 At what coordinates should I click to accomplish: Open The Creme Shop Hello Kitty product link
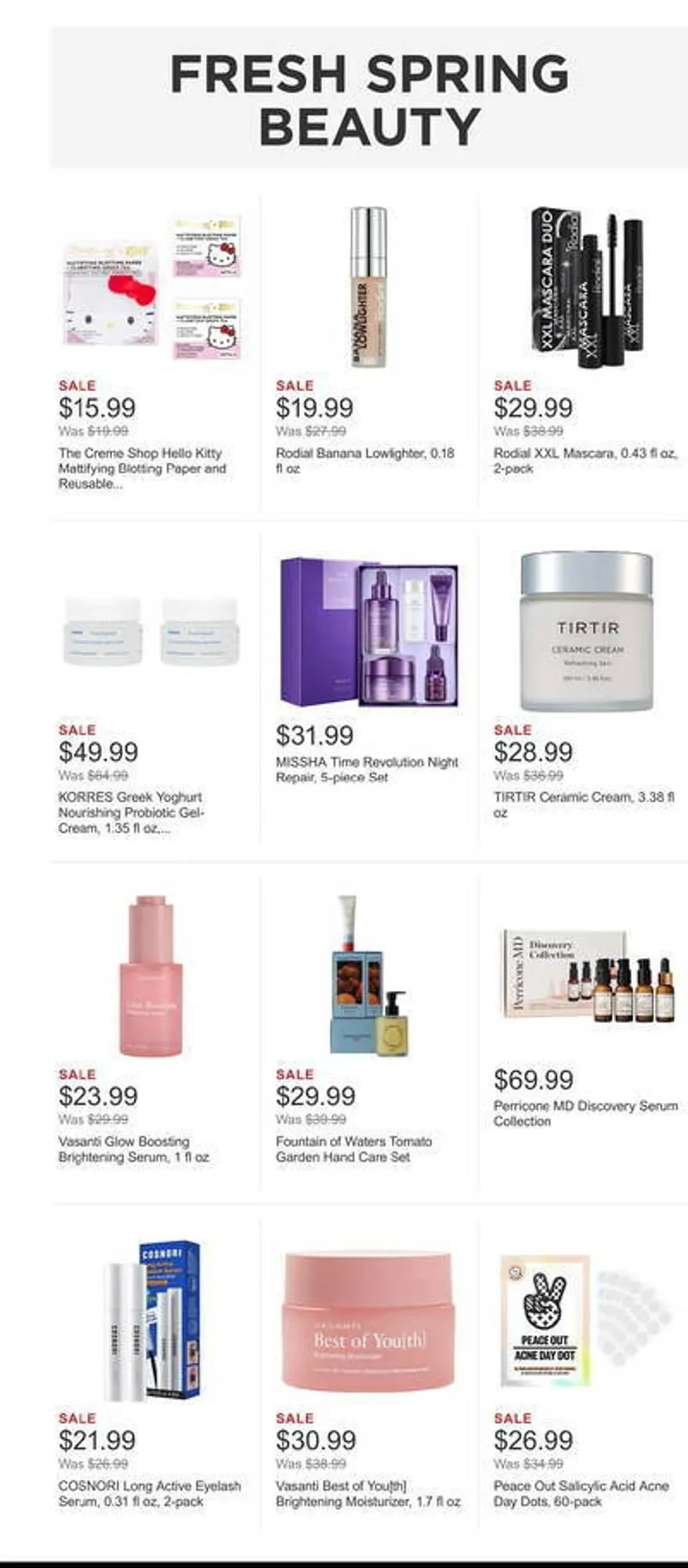pos(143,469)
